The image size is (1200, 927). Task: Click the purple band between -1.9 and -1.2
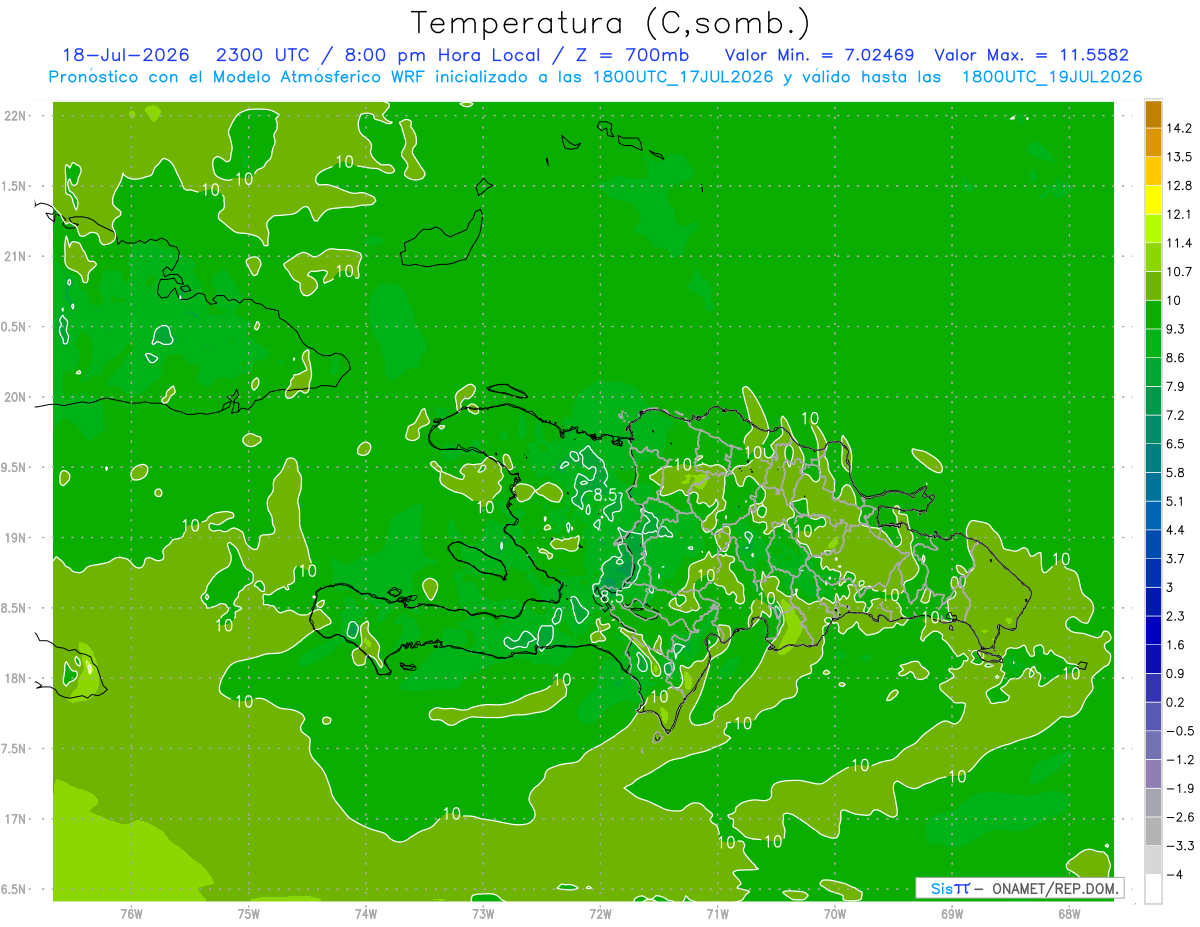pos(1153,773)
